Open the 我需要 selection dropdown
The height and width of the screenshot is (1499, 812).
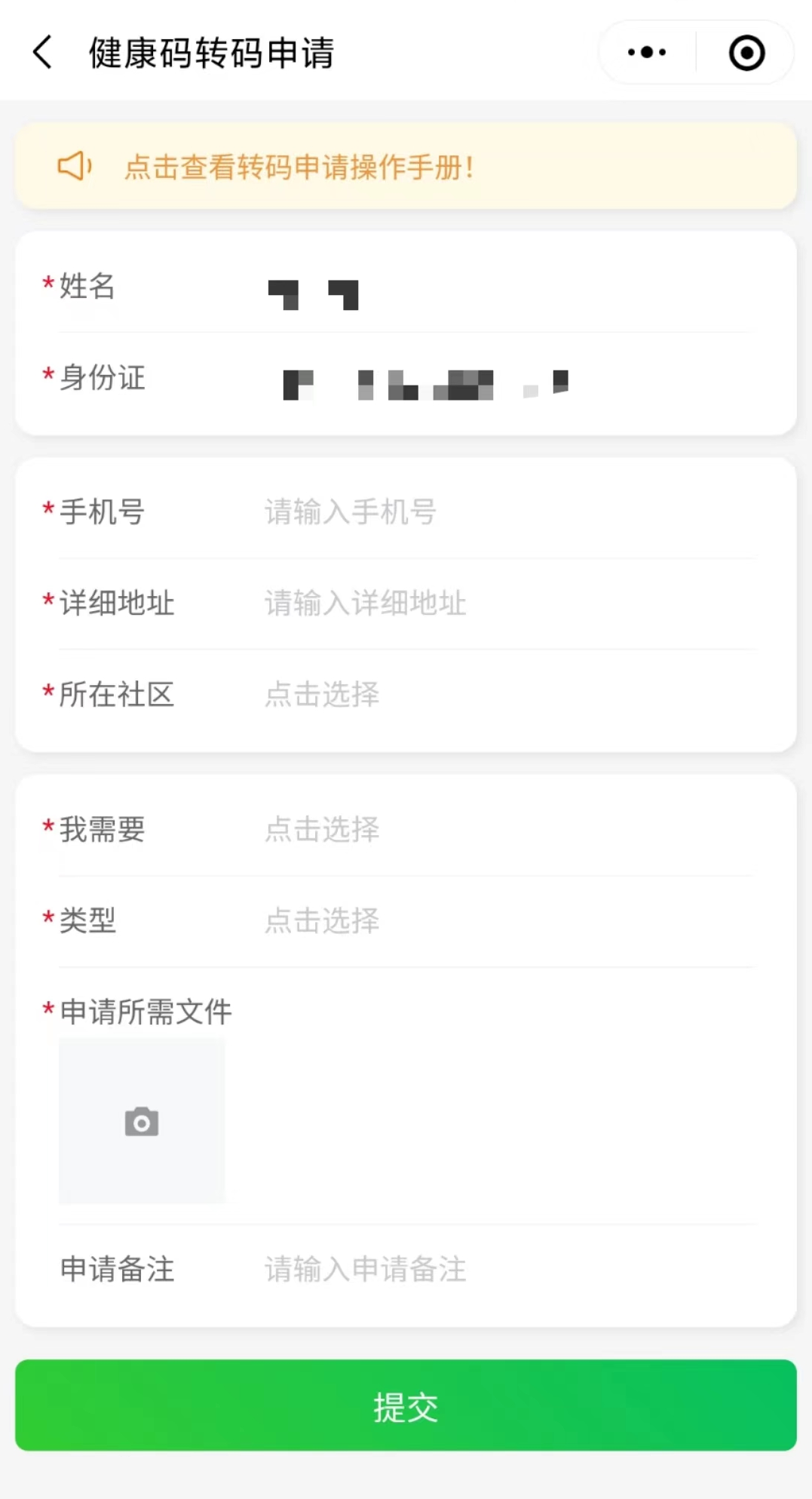[x=505, y=829]
